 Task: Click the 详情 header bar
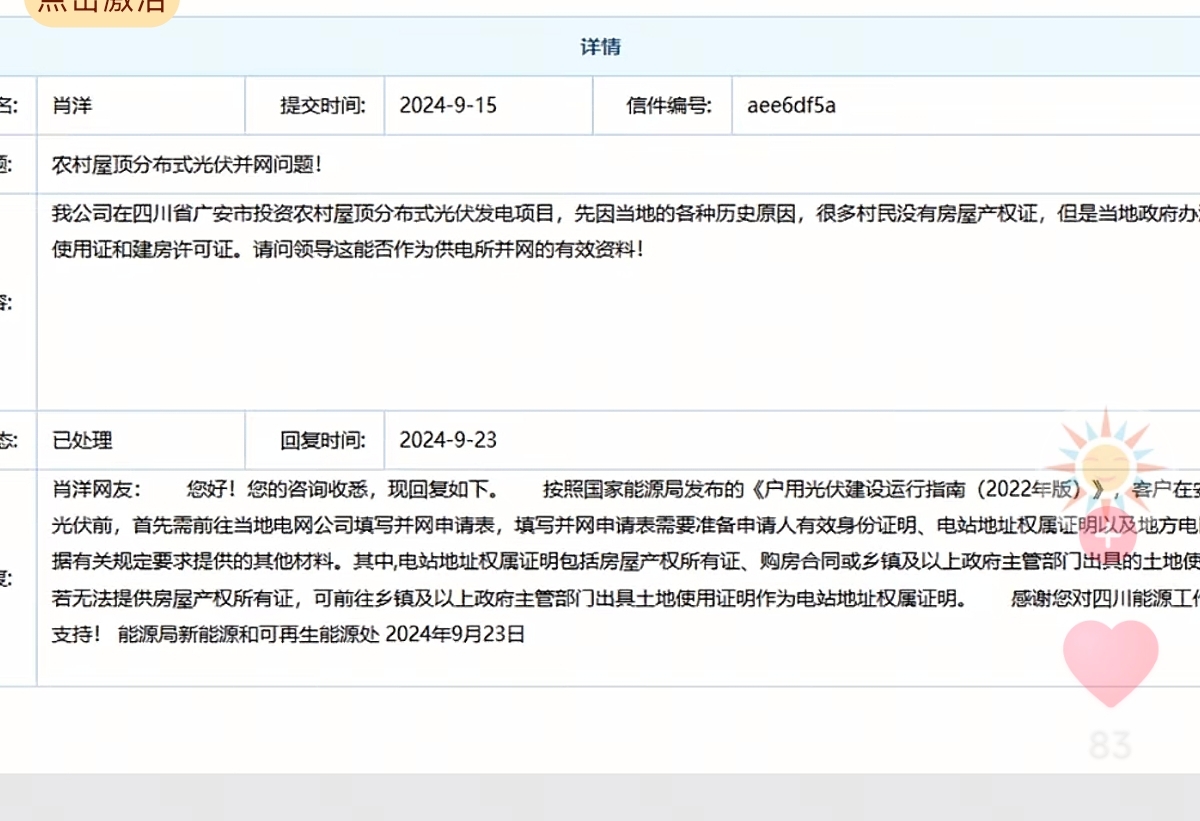(x=600, y=47)
